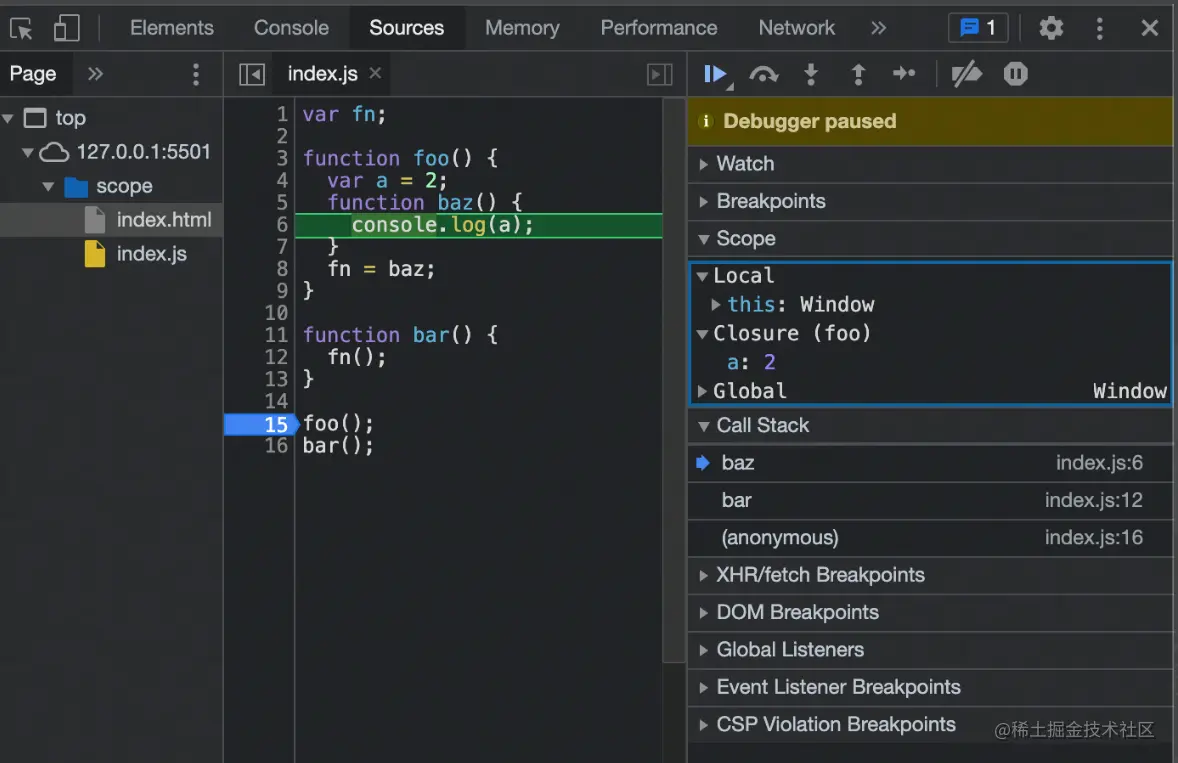The width and height of the screenshot is (1178, 763).
Task: Click the function bar() declaration line
Action: pyautogui.click(x=400, y=335)
